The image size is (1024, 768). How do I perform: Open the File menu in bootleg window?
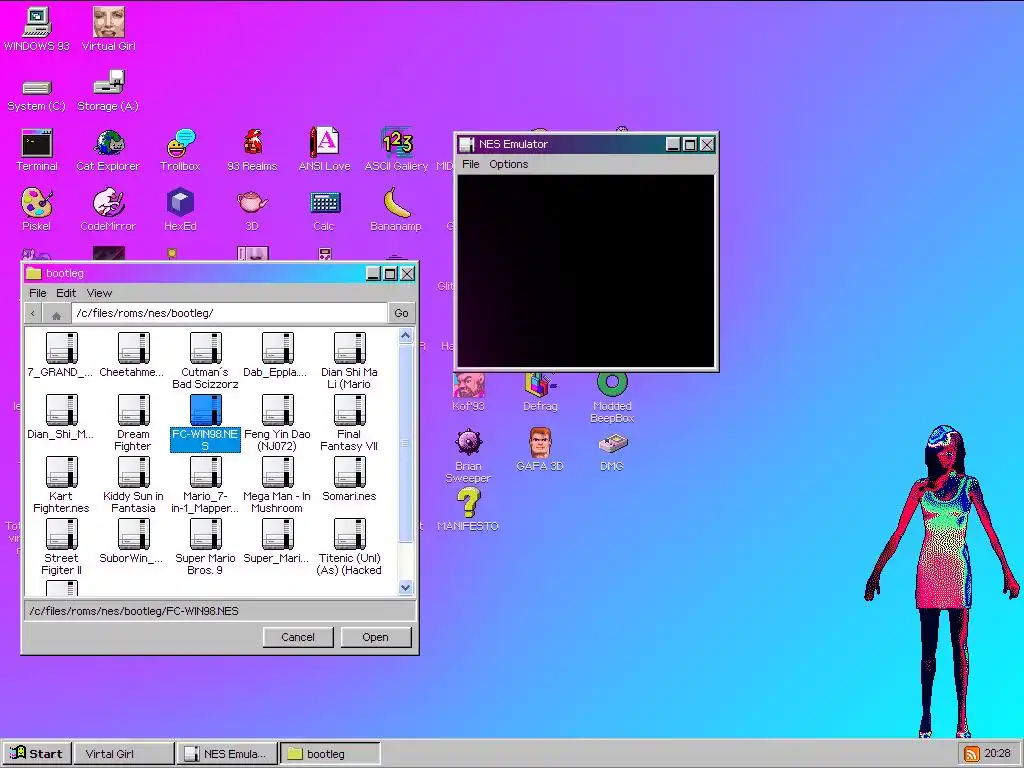[38, 293]
